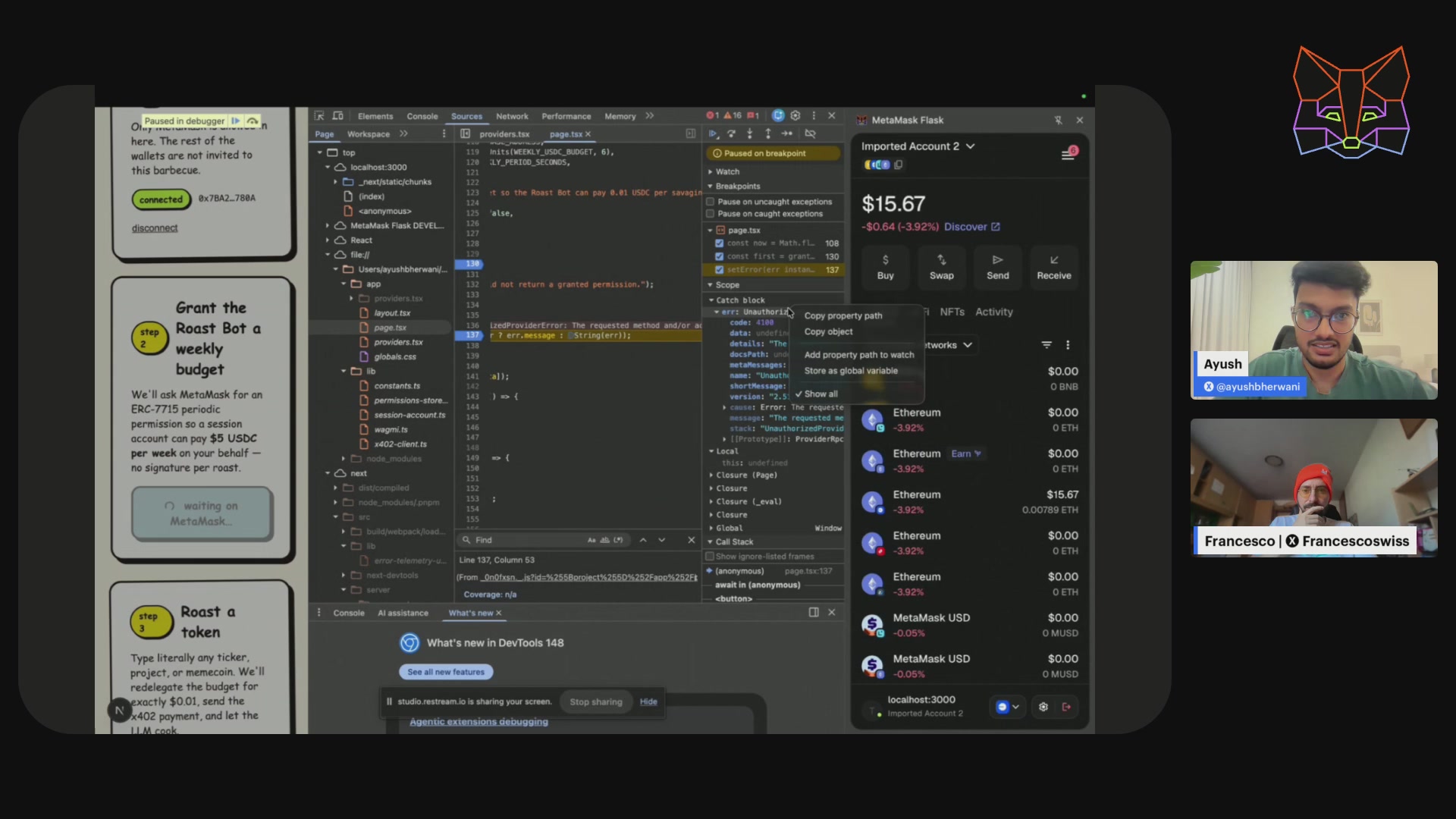
Task: Enable Pause on caught exceptions
Action: pyautogui.click(x=711, y=214)
